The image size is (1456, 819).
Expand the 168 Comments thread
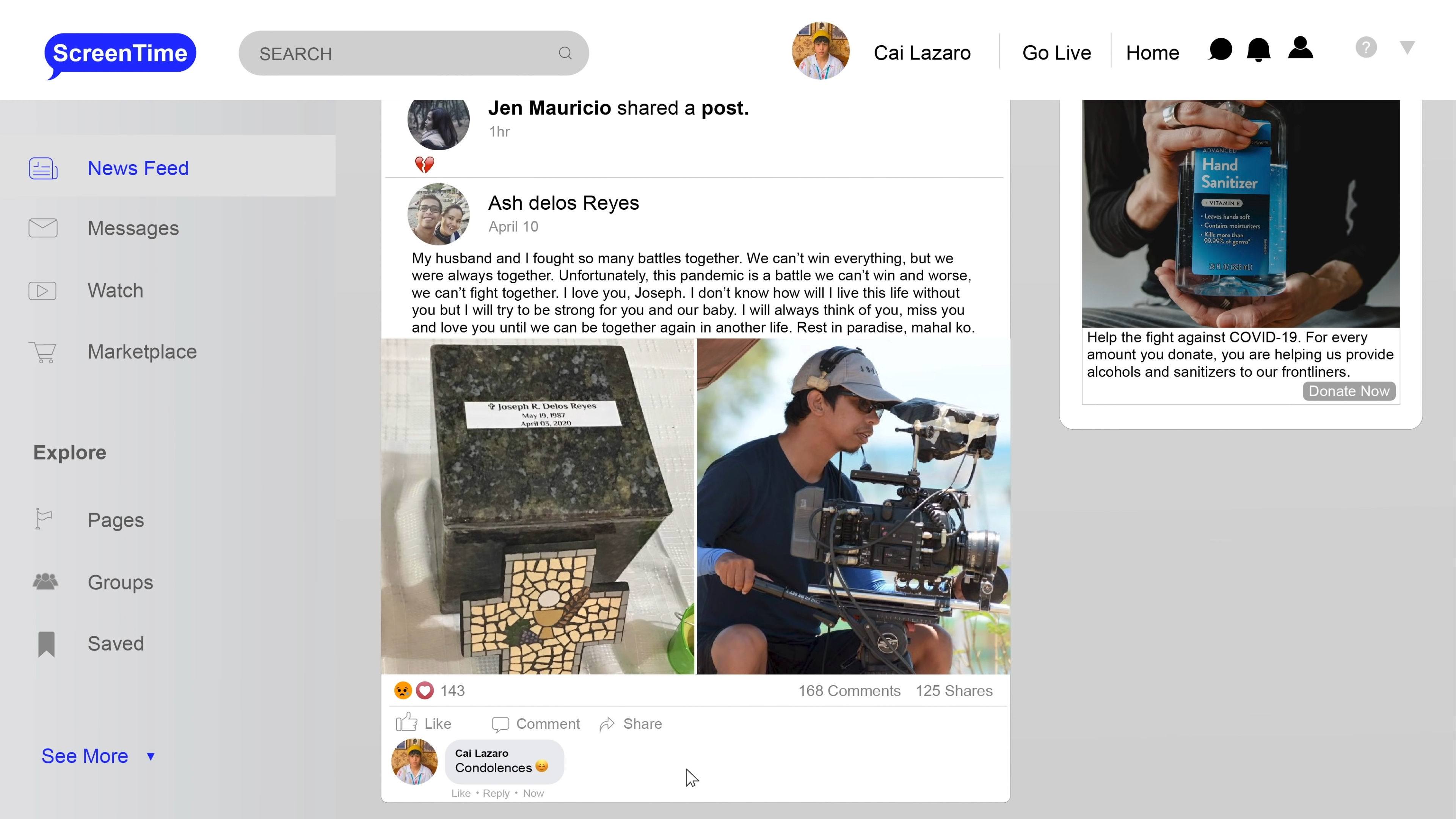pos(849,691)
